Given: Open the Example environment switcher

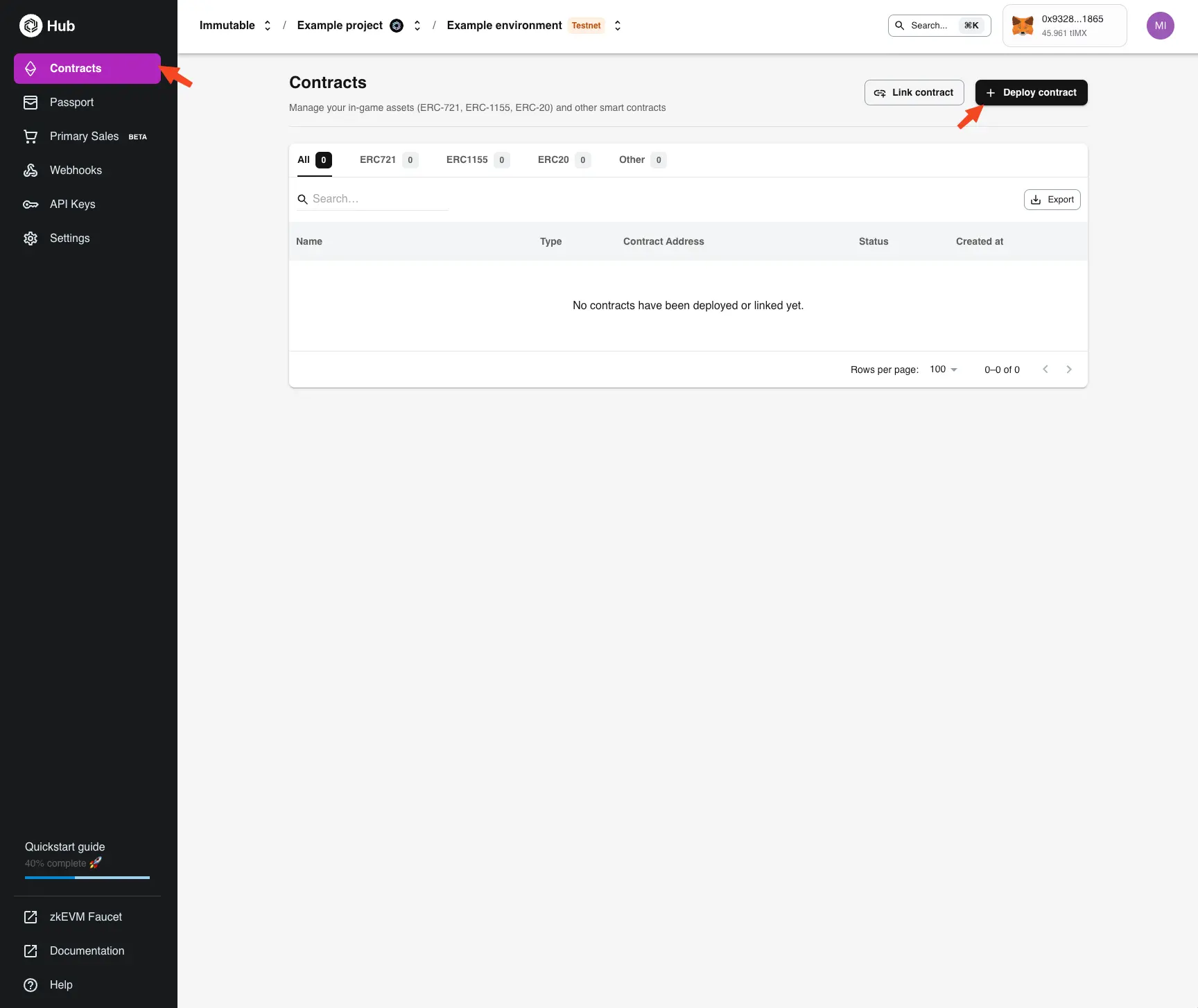Looking at the screenshot, I should pyautogui.click(x=617, y=26).
